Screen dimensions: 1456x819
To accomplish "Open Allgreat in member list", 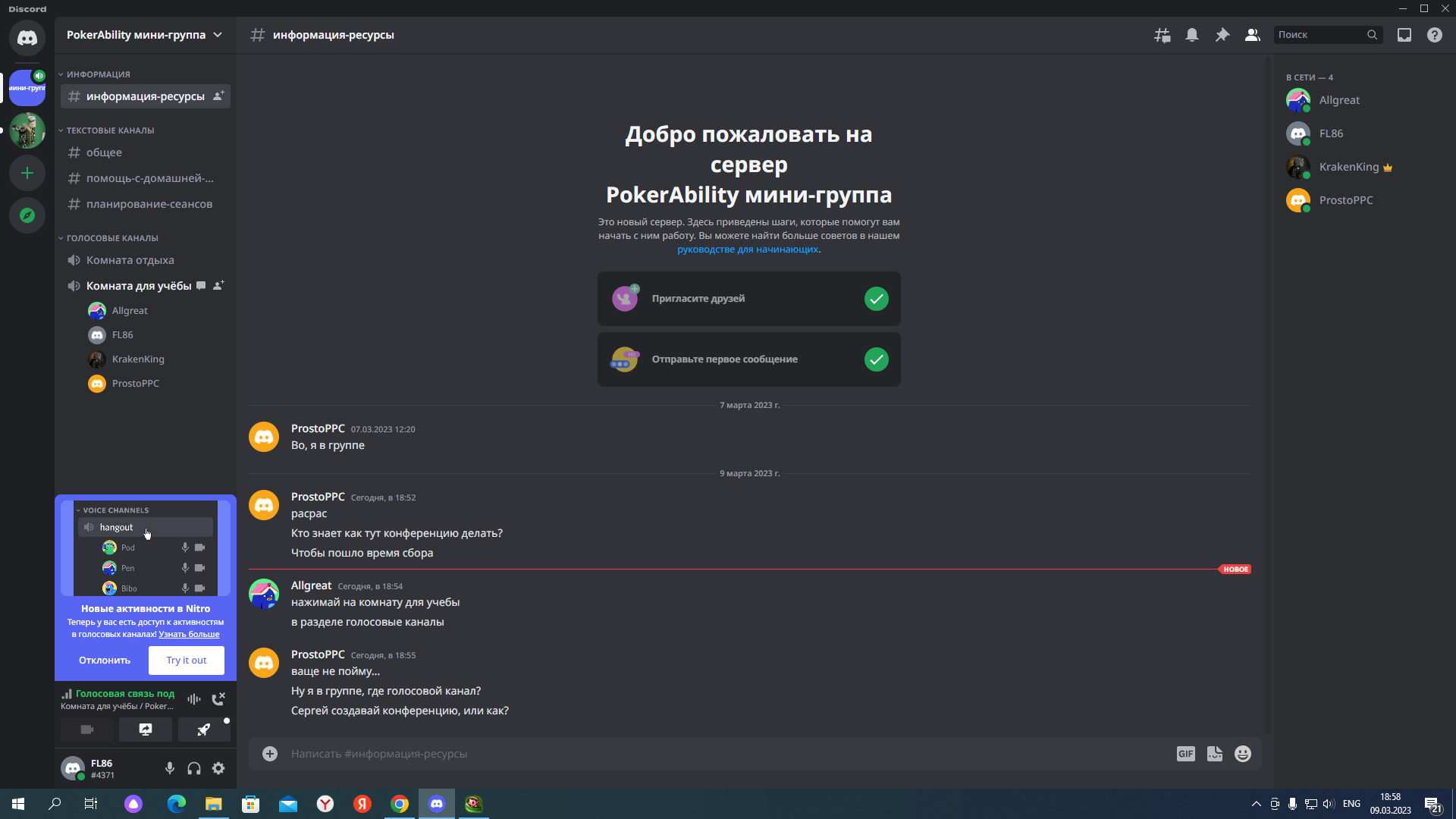I will click(x=1363, y=100).
